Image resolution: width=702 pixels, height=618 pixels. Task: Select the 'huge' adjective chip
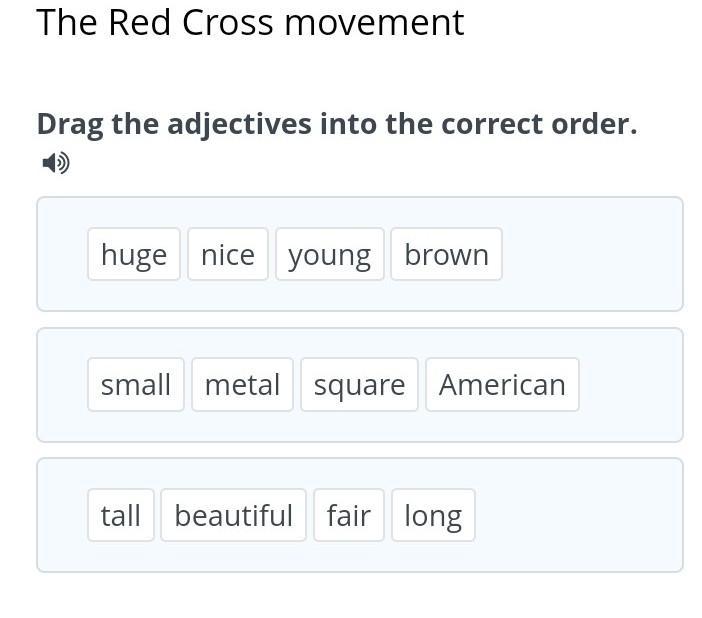(134, 255)
